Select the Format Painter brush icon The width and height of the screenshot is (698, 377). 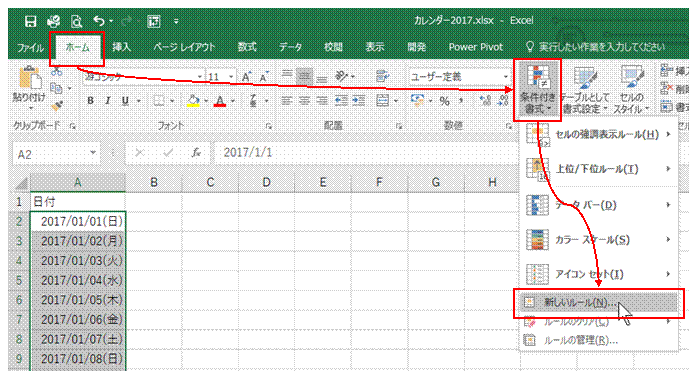(56, 105)
